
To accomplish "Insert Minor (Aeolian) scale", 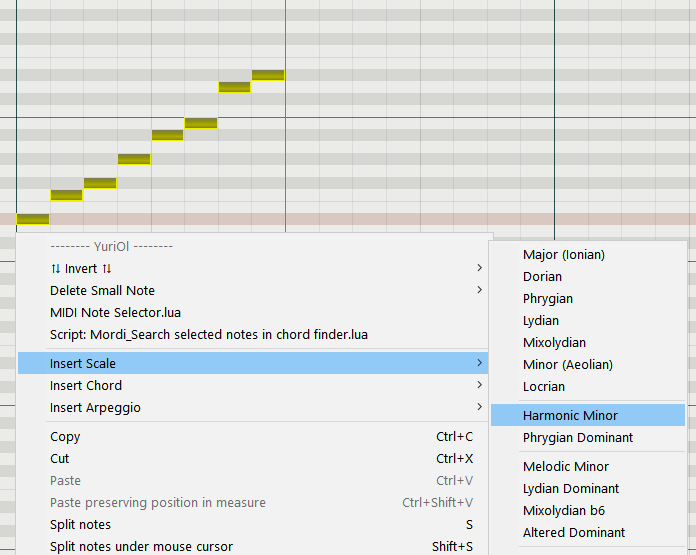I will point(588,365).
